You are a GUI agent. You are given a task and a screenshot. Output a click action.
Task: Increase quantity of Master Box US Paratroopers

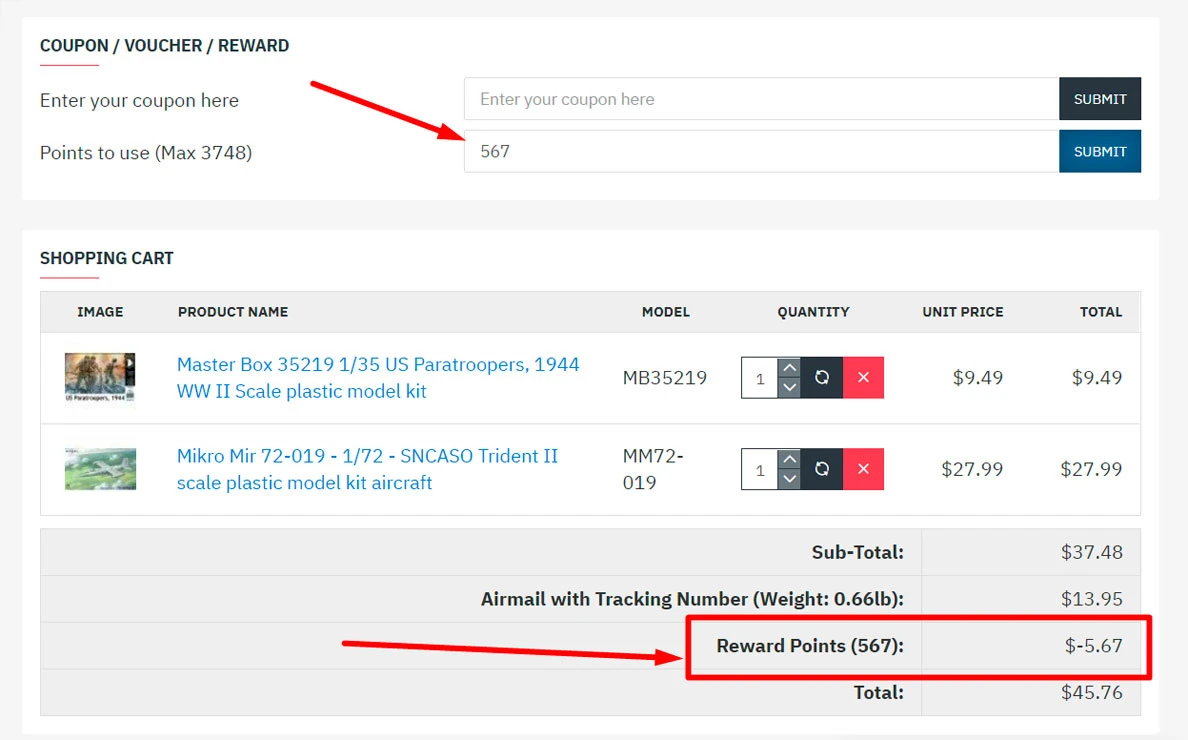coord(789,368)
